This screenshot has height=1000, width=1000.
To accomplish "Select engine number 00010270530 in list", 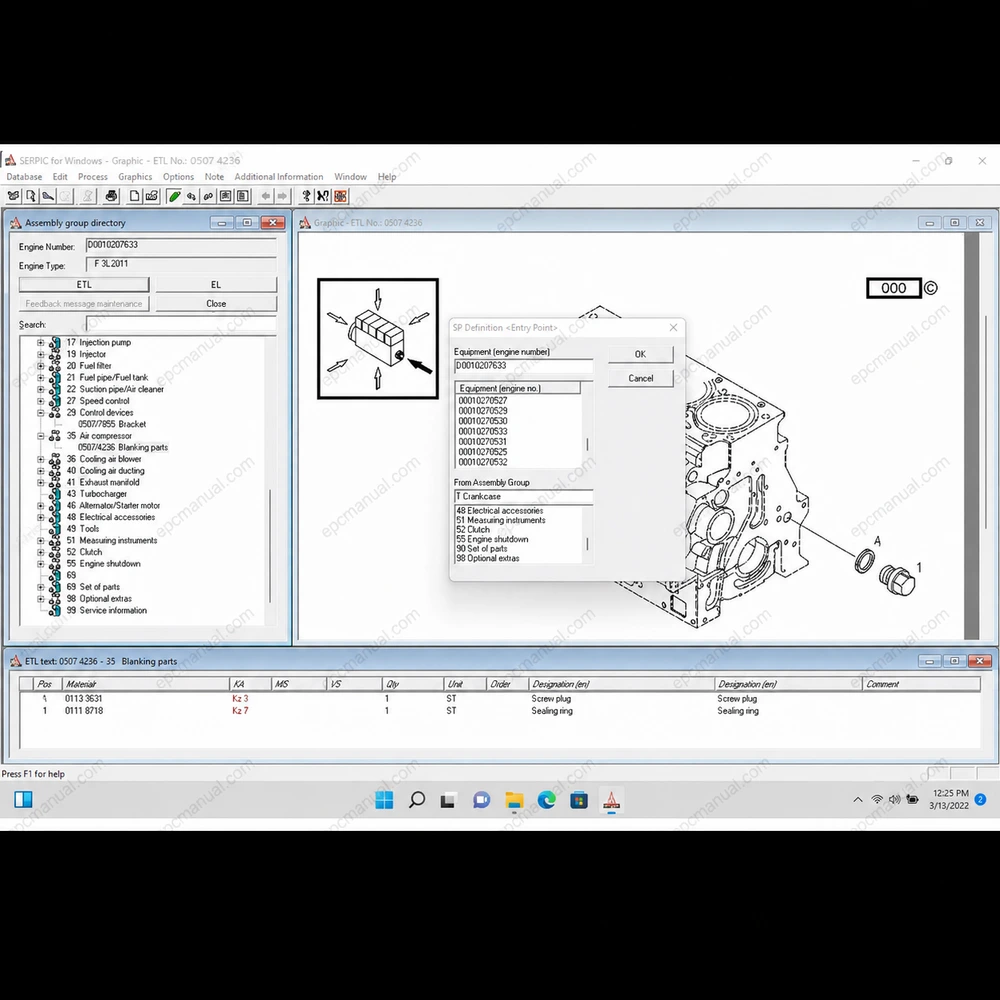I will click(x=483, y=421).
